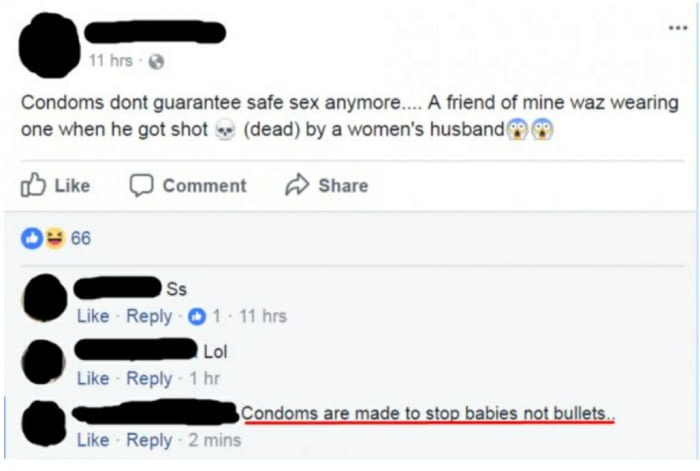Click the Share arrow icon
This screenshot has width=700, height=471.
pos(297,184)
